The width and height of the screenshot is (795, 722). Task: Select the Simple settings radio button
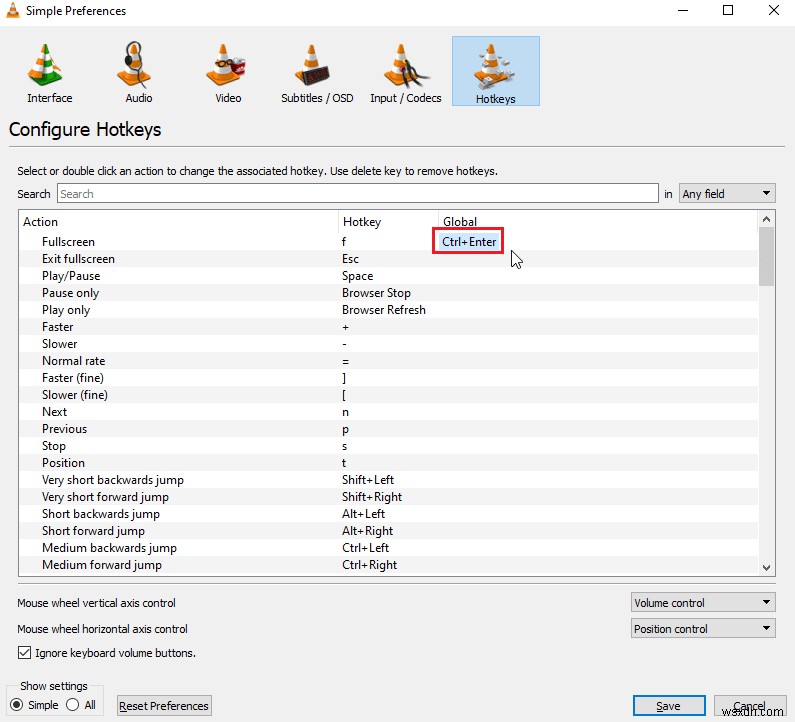pyautogui.click(x=17, y=705)
